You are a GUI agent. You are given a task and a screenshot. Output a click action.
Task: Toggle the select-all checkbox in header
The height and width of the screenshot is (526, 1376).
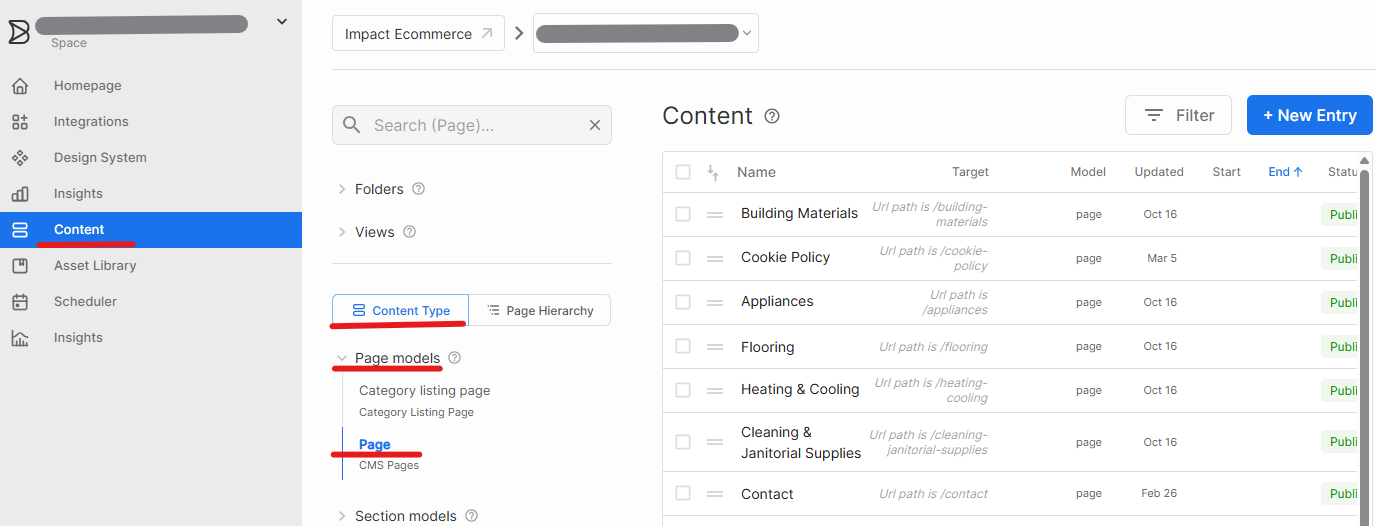coord(683,172)
